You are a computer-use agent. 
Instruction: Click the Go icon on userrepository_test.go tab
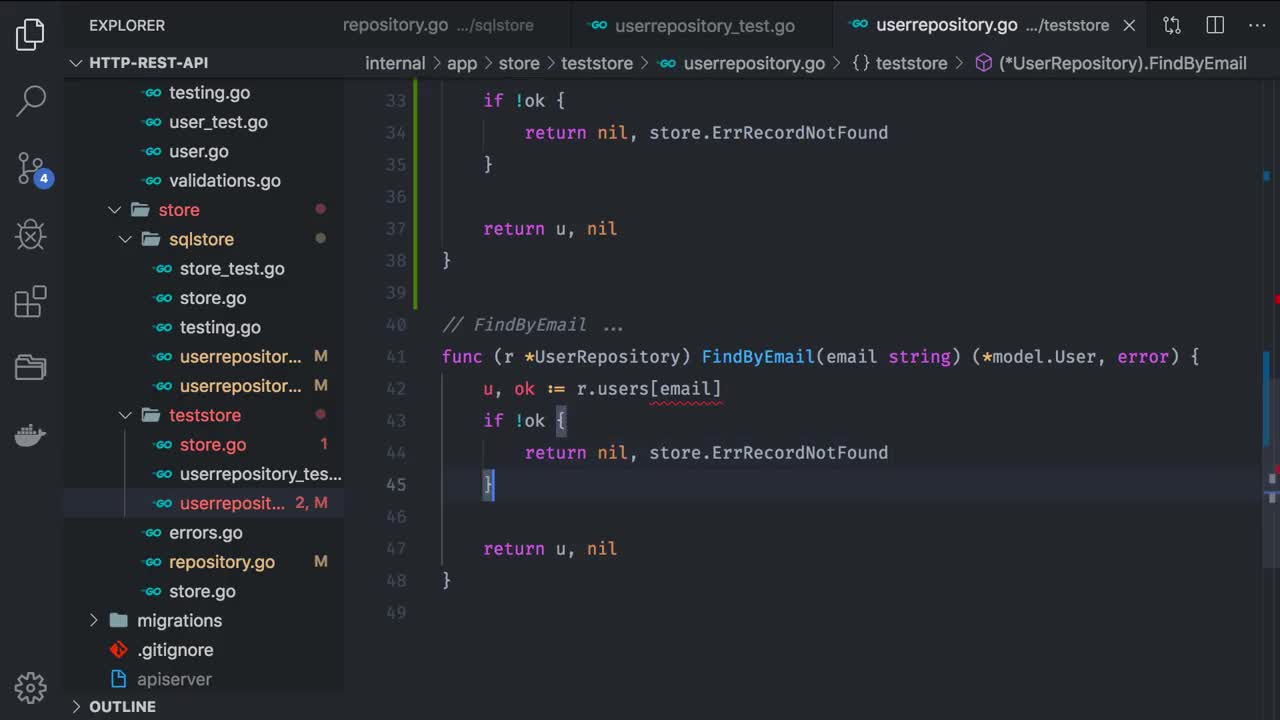598,26
